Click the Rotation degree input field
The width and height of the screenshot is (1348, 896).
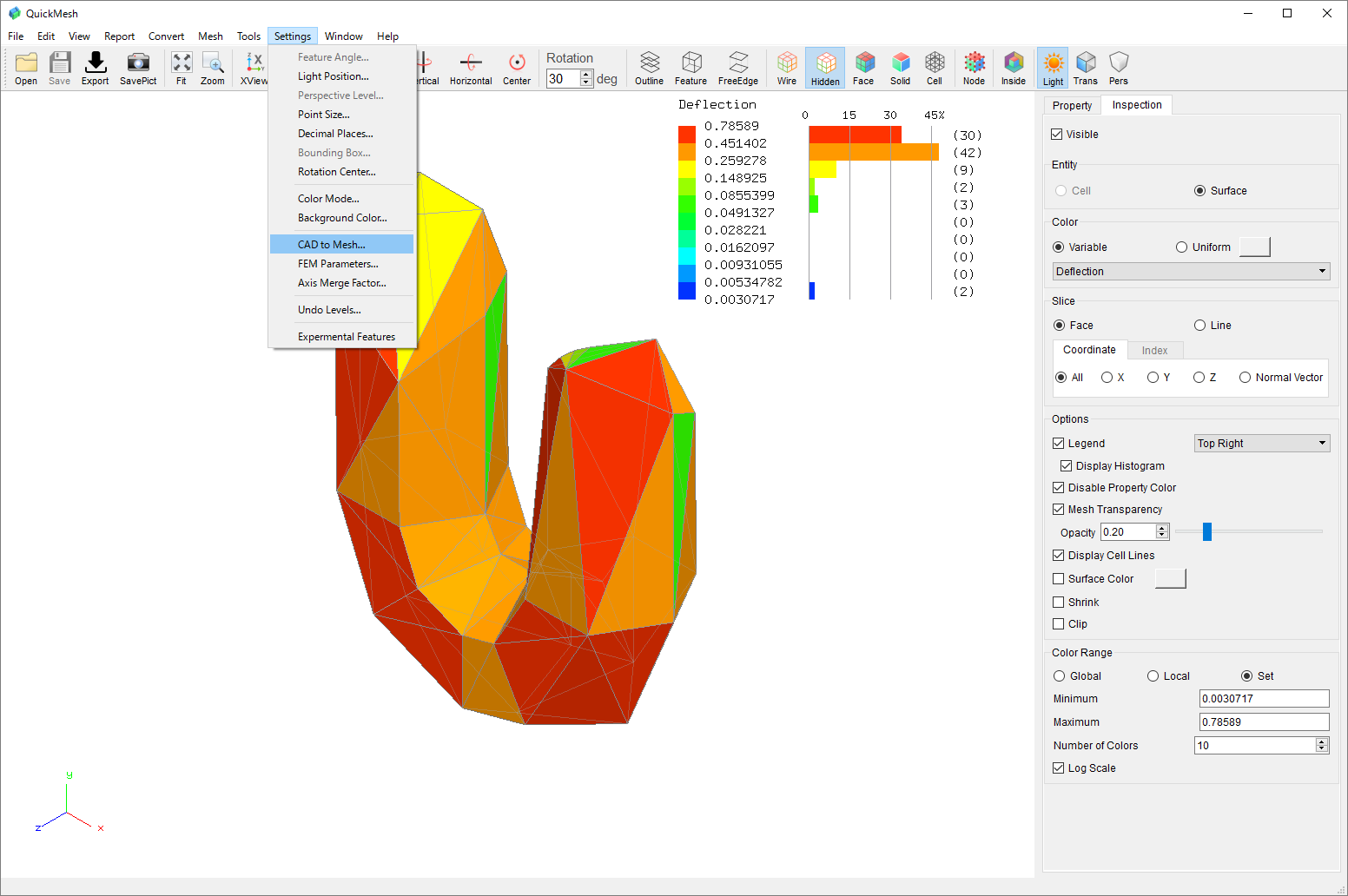[x=563, y=78]
